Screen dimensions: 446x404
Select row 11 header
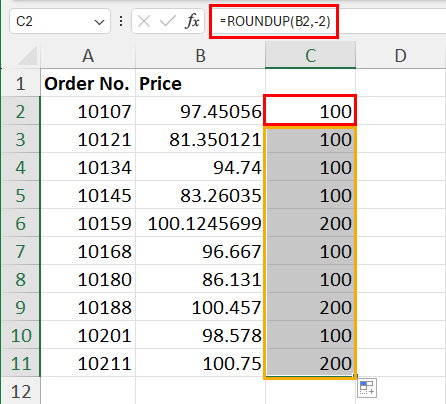(x=21, y=363)
